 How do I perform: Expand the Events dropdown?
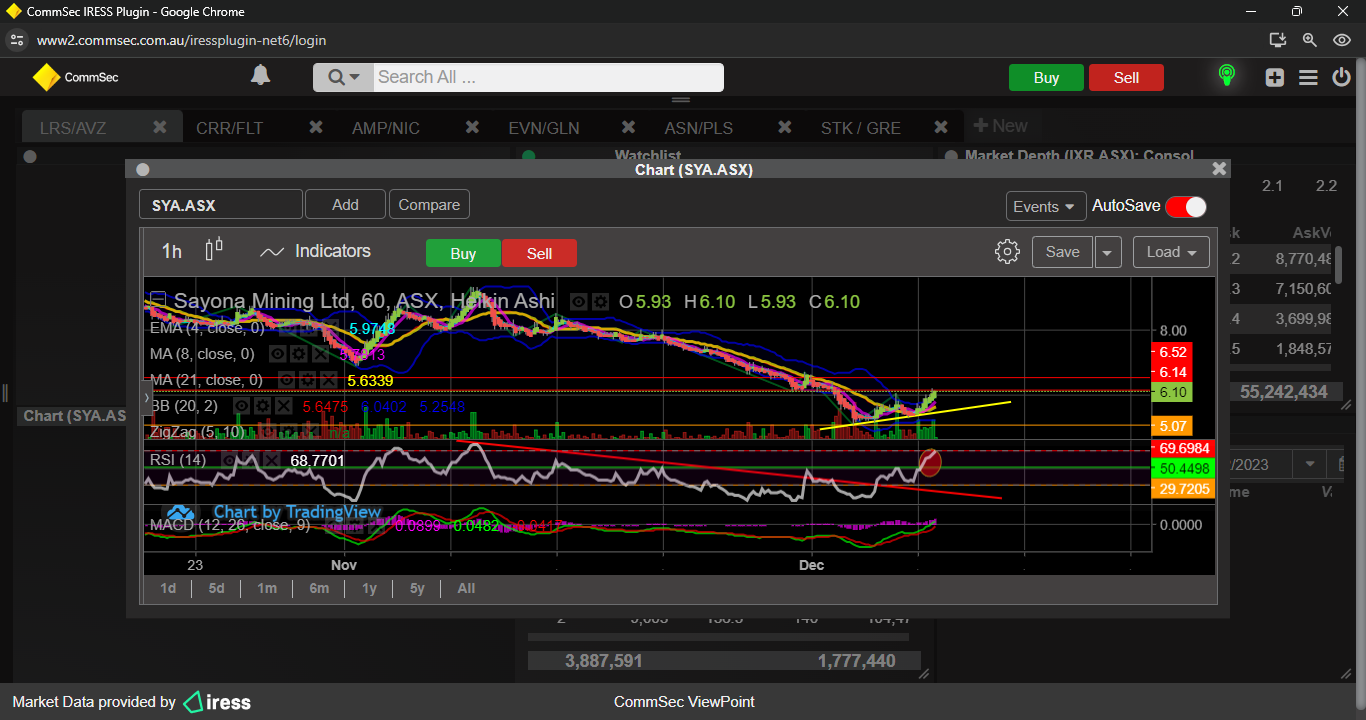tap(1045, 206)
